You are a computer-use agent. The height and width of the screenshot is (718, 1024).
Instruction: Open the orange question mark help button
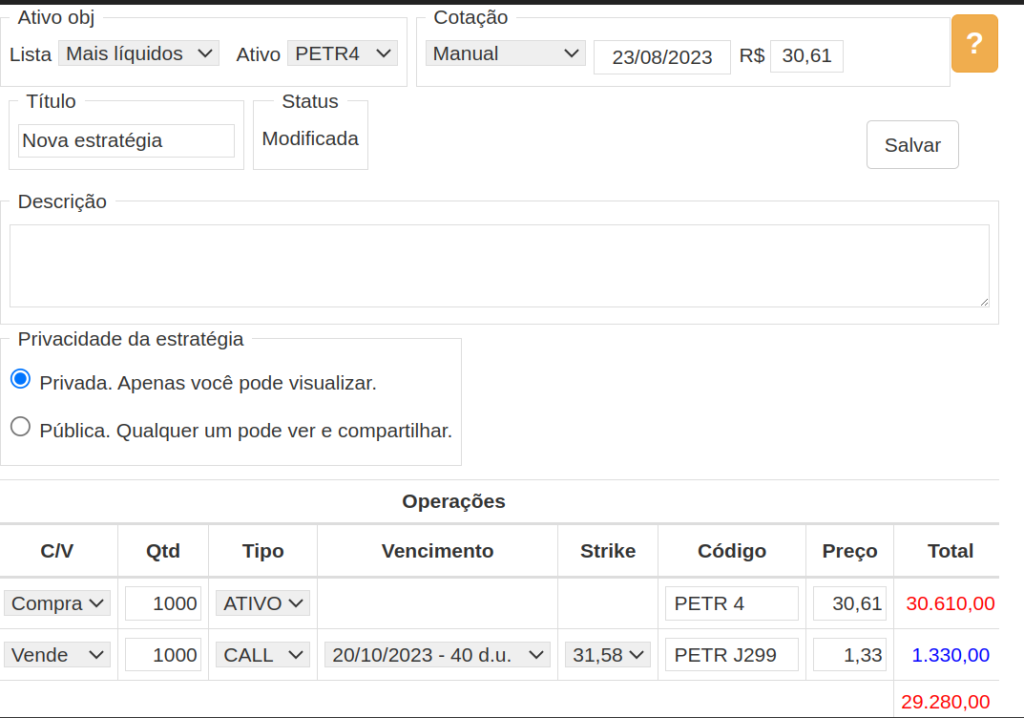point(974,43)
